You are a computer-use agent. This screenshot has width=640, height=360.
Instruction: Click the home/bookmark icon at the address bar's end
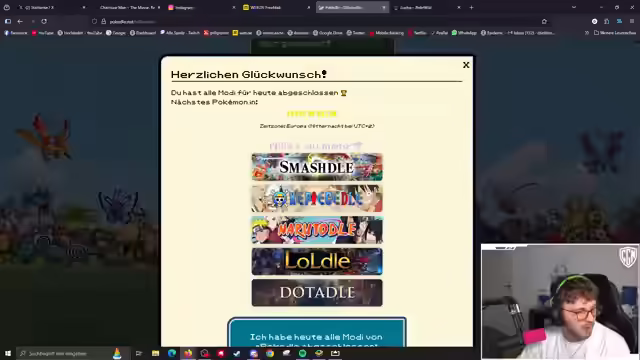[x=544, y=21]
